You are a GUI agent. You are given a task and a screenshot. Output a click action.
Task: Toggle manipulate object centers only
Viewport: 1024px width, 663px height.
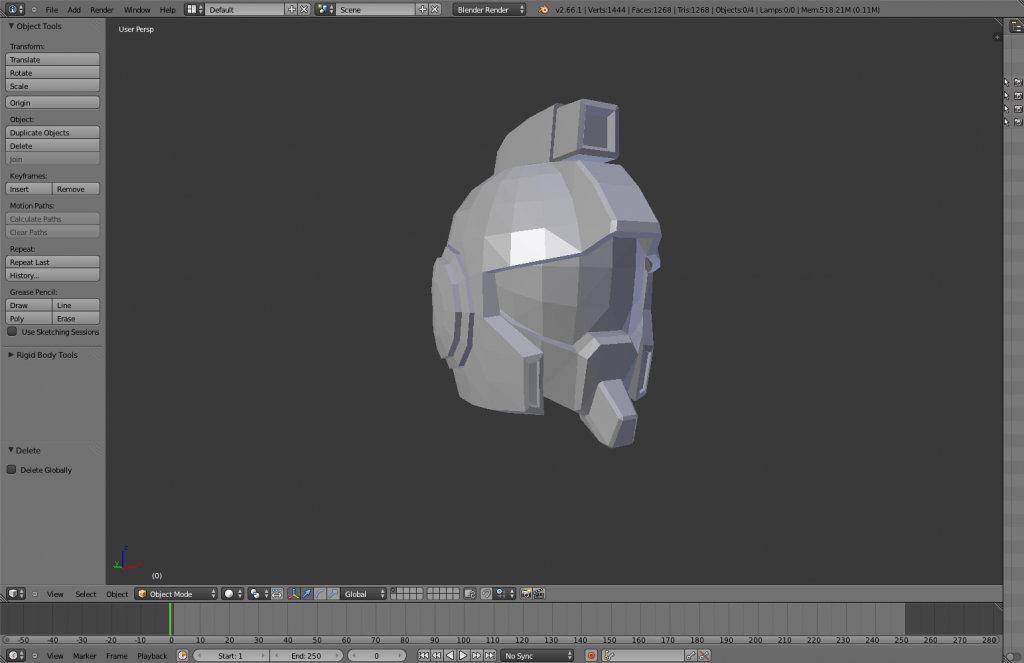(277, 594)
